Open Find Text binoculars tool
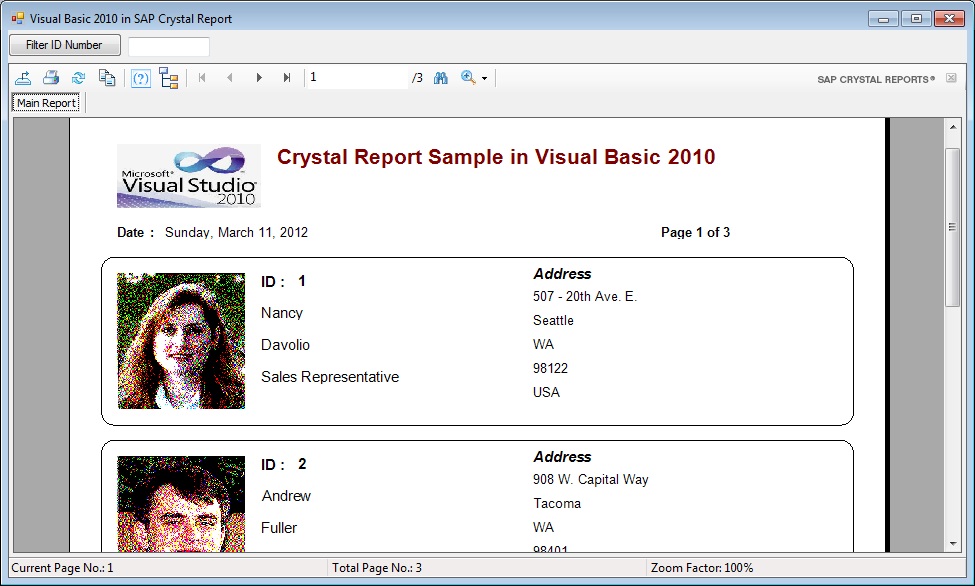Viewport: 975px width, 586px height. pyautogui.click(x=441, y=78)
